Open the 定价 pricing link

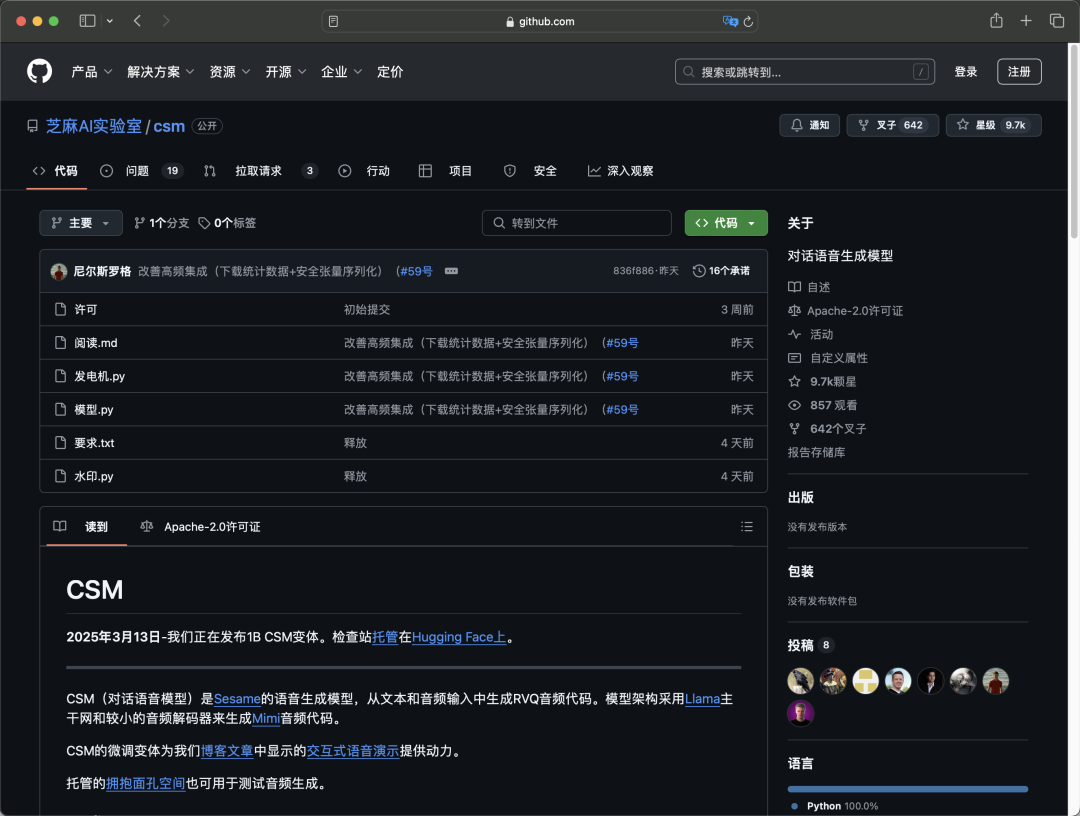coord(390,72)
